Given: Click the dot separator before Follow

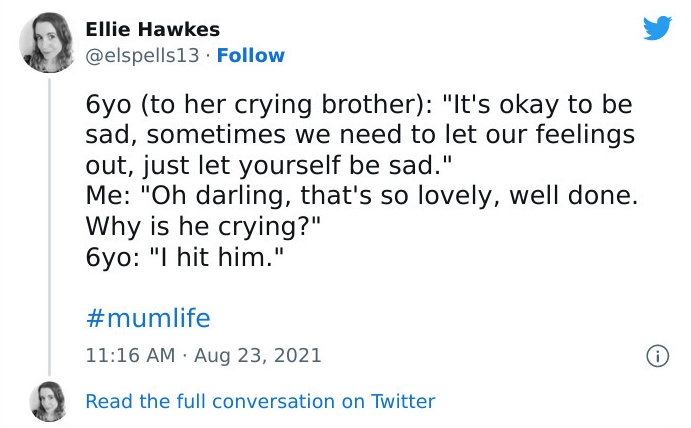Looking at the screenshot, I should [x=206, y=55].
